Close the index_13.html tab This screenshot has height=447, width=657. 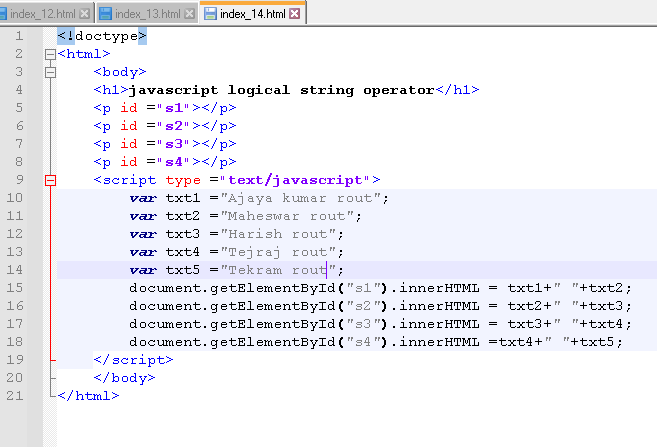click(x=189, y=14)
